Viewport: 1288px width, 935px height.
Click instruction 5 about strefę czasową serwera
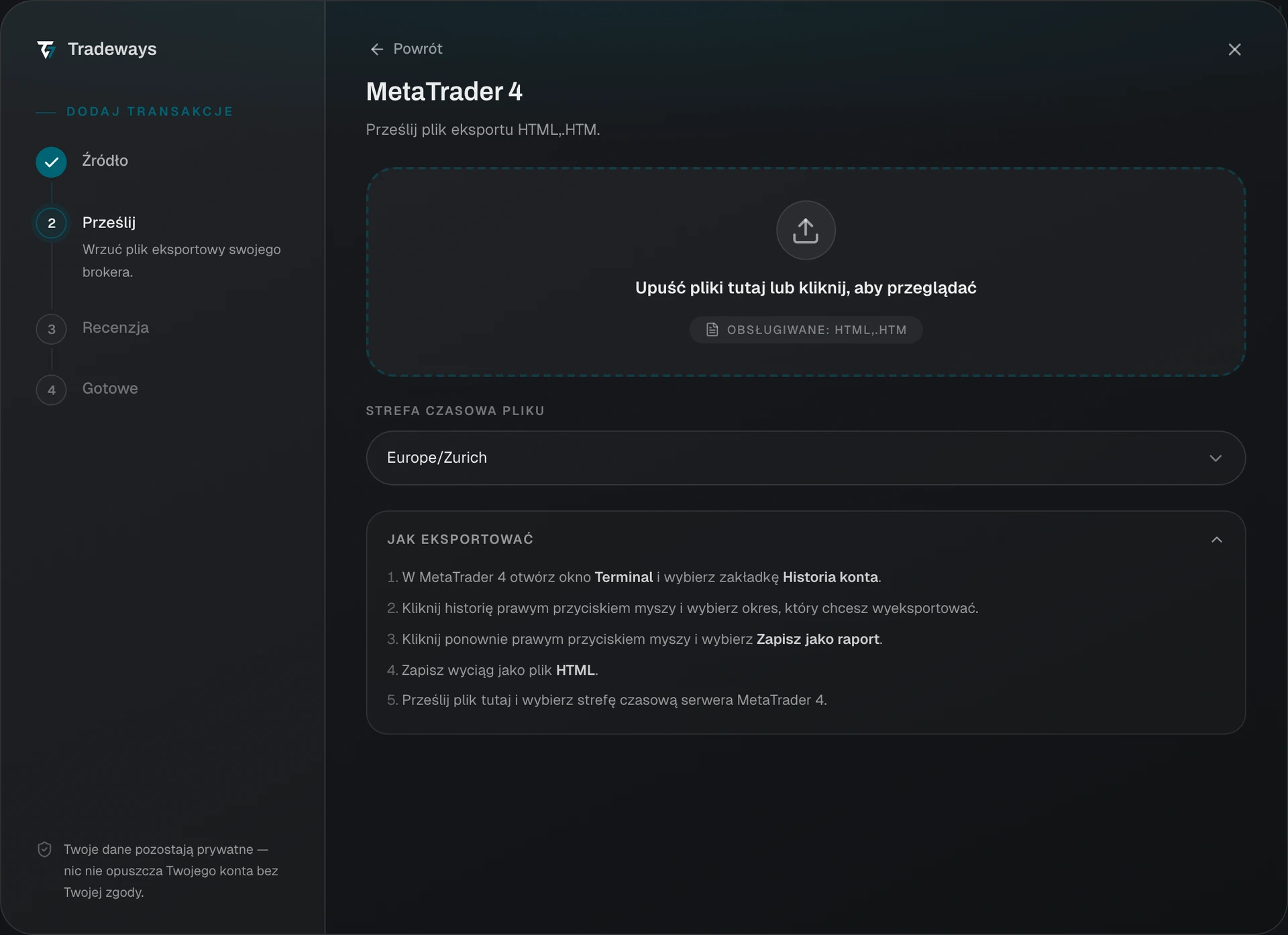click(607, 700)
